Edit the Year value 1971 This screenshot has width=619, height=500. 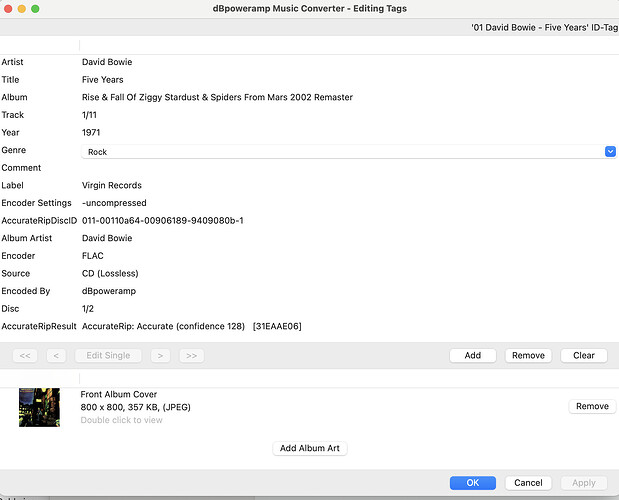[91, 133]
